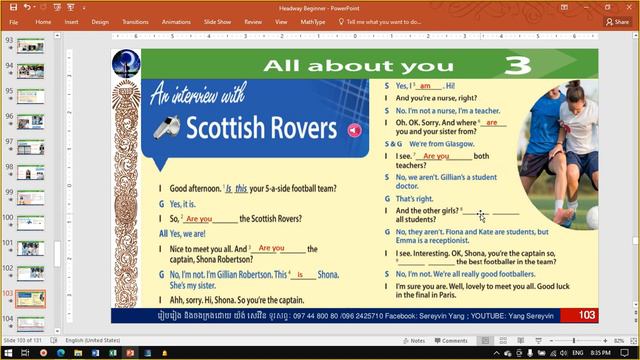Start slideshow from current slide icon
This screenshot has width=640, height=360.
click(x=71, y=7)
